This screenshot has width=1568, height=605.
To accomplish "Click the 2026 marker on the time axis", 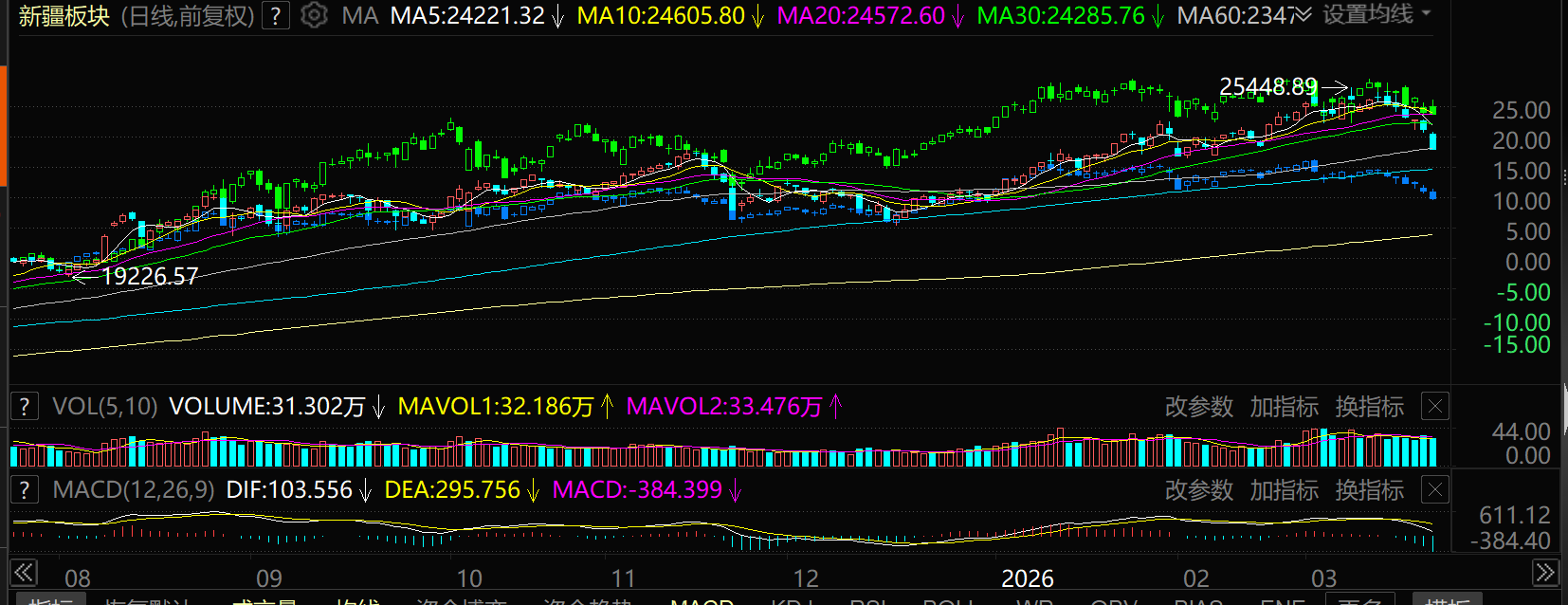I will 1028,577.
